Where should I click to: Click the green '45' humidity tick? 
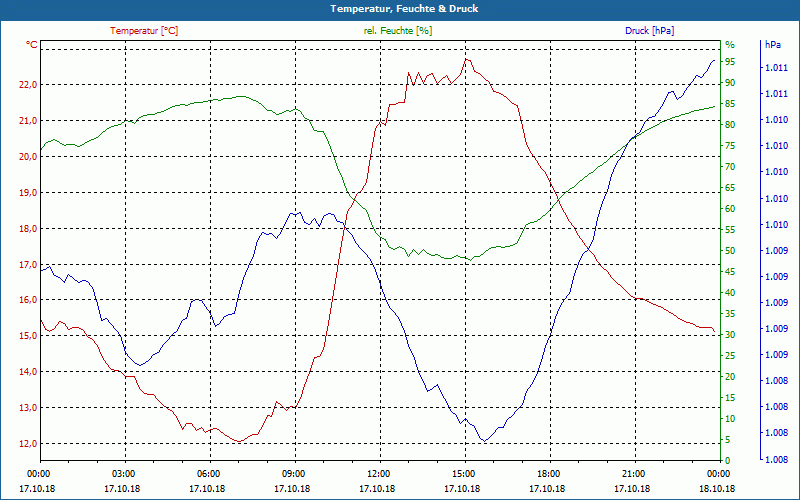(x=730, y=272)
